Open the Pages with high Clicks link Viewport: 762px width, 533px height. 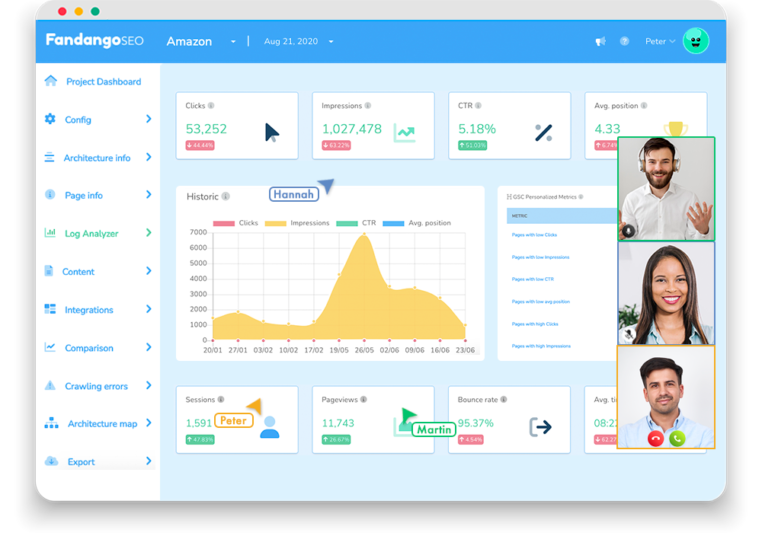[x=534, y=324]
